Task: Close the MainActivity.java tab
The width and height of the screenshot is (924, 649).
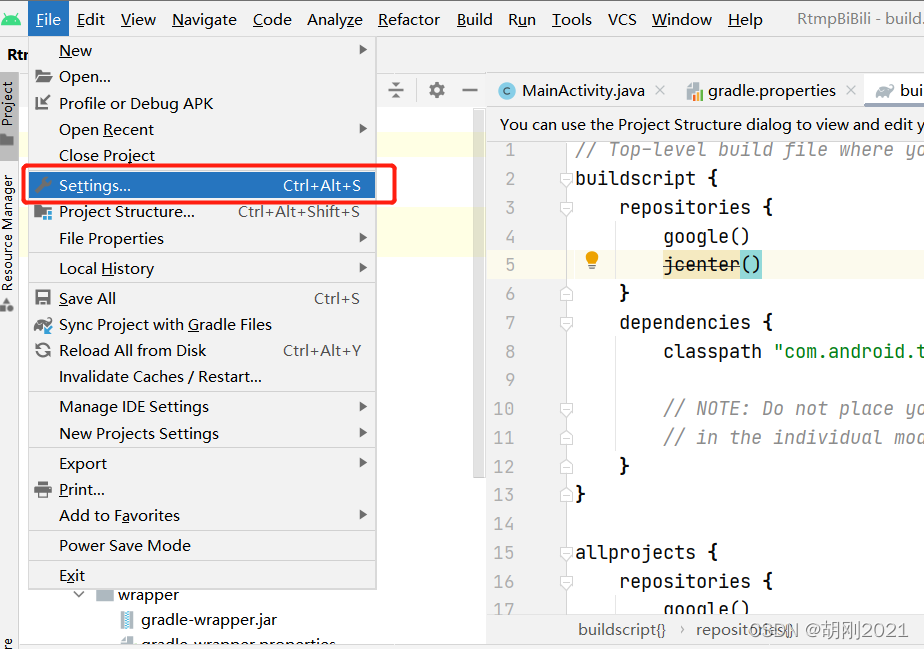Action: (x=660, y=90)
